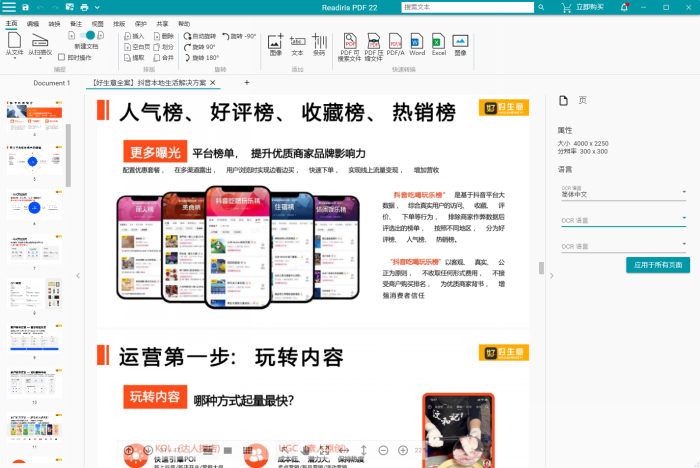Open the 从扫描仪 dropdown arrow
This screenshot has width=700, height=468.
point(40,58)
